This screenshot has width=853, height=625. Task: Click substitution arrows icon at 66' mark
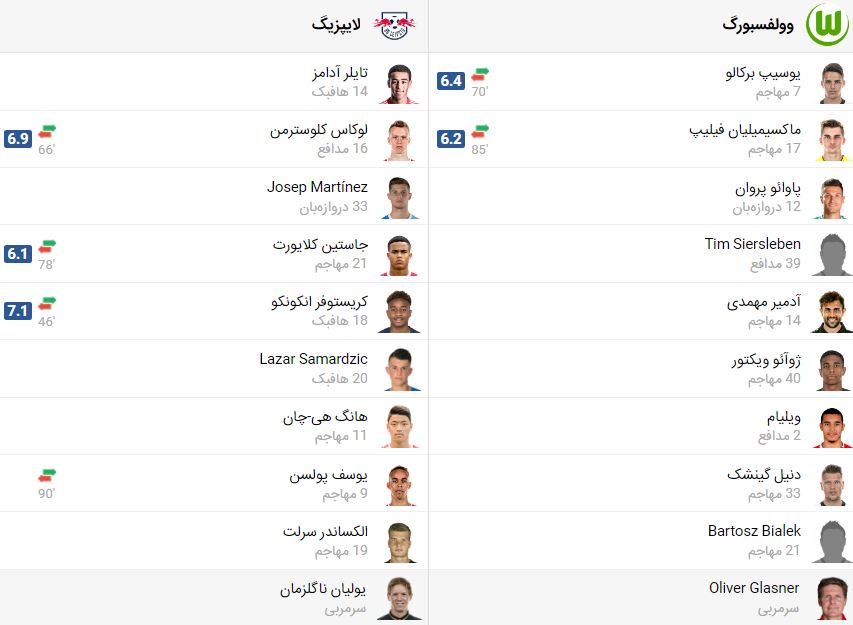coord(47,132)
